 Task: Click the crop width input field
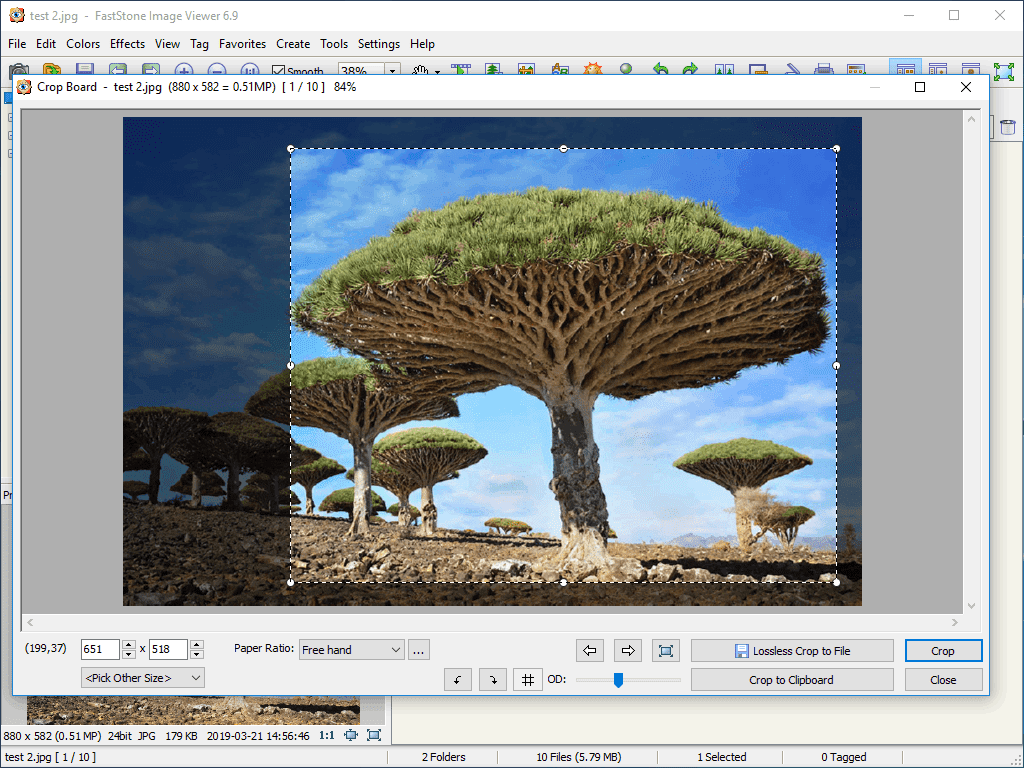pos(98,649)
